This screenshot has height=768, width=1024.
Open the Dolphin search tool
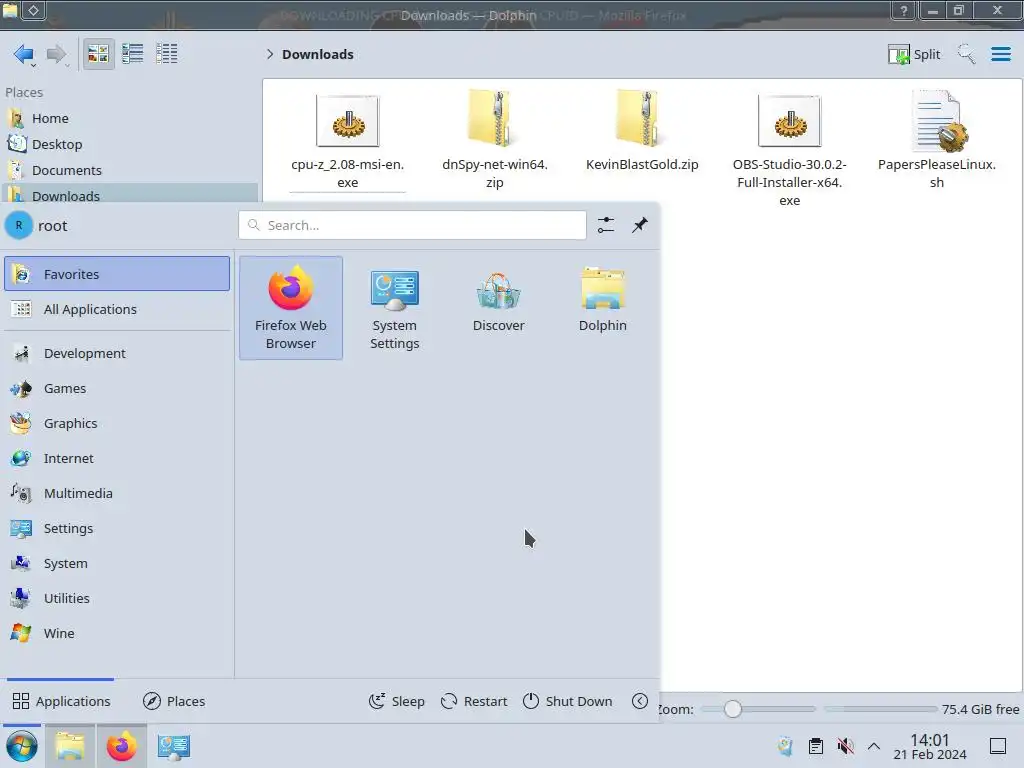coord(966,54)
